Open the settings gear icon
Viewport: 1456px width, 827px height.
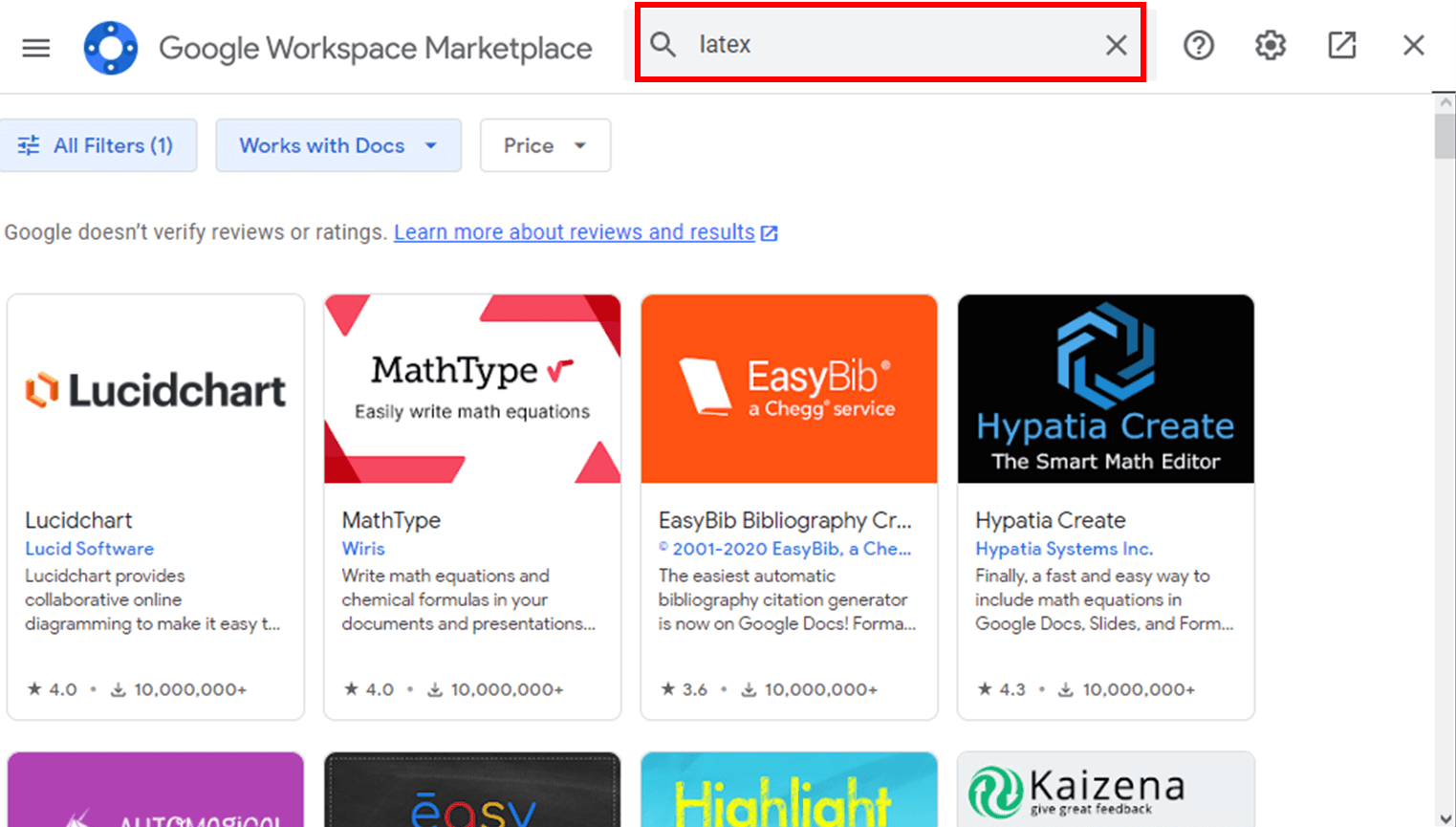[x=1270, y=45]
